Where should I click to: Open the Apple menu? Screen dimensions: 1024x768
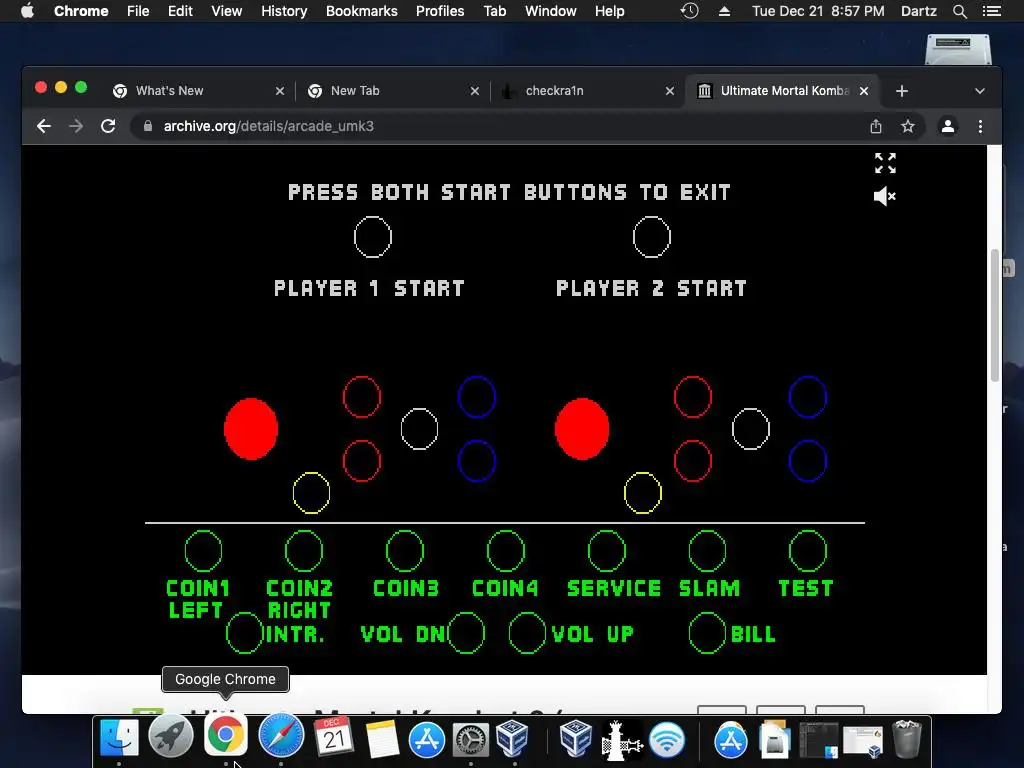[x=27, y=11]
